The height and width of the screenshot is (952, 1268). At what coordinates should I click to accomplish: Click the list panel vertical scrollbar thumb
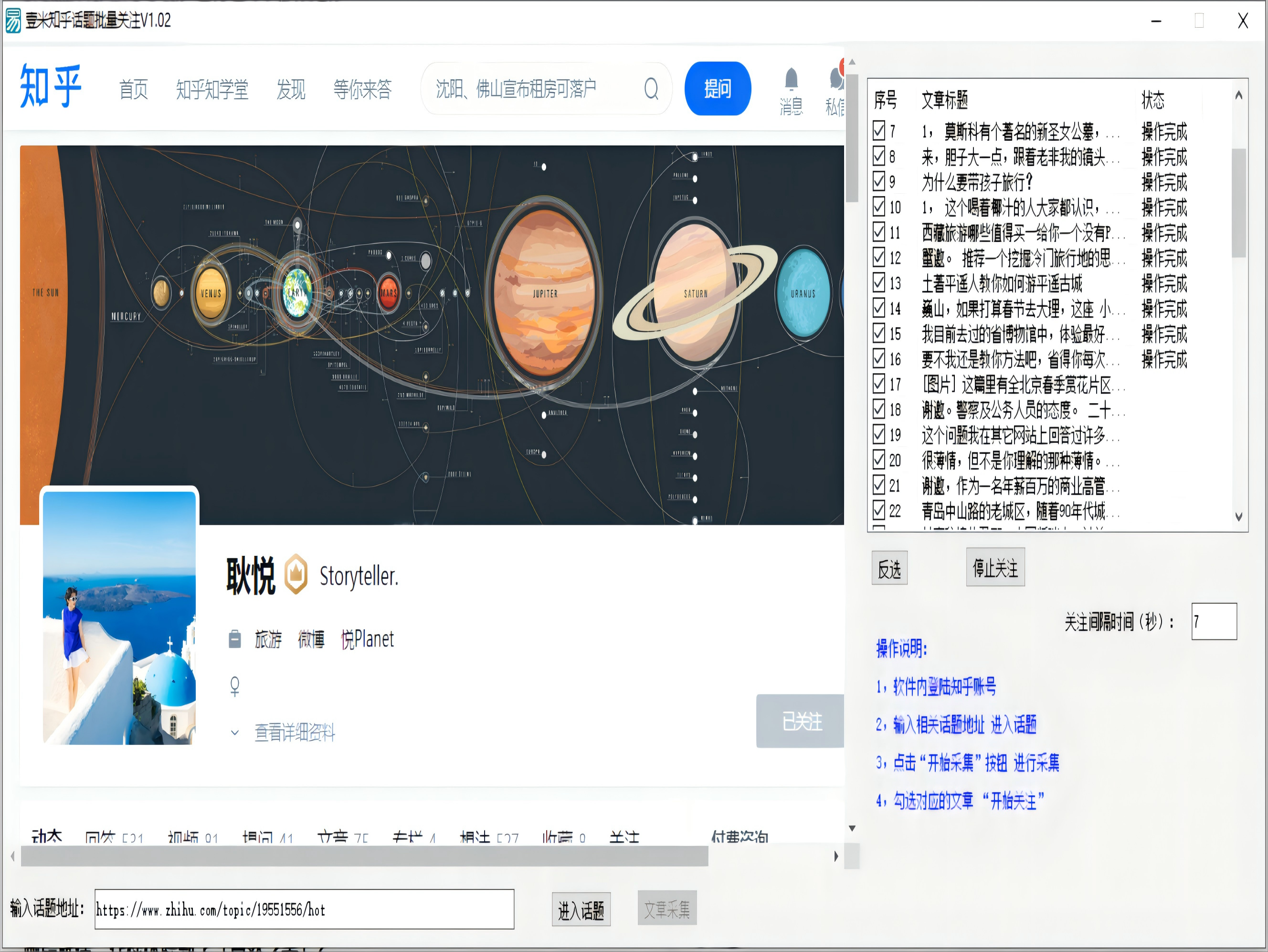[1239, 202]
